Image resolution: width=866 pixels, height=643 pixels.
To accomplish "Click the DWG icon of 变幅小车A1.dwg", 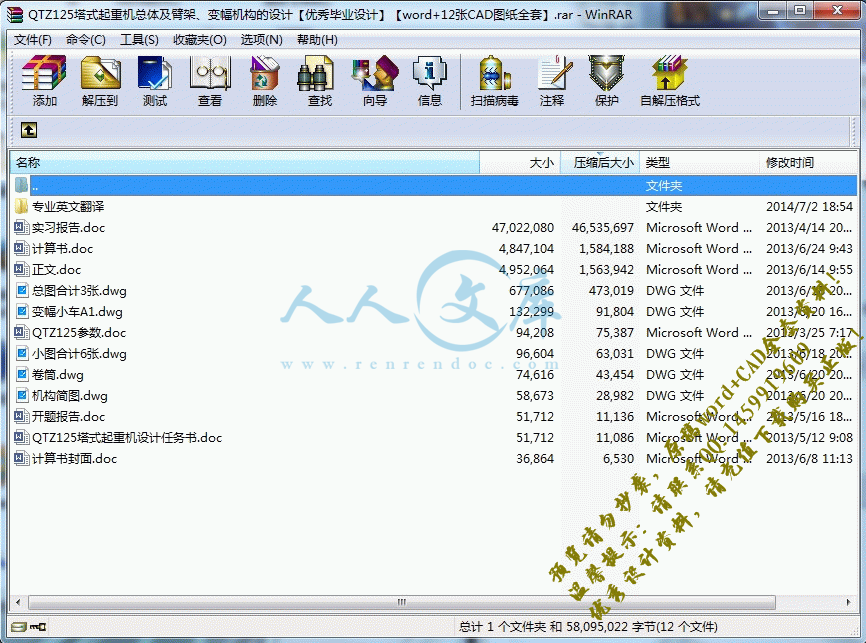I will (22, 311).
